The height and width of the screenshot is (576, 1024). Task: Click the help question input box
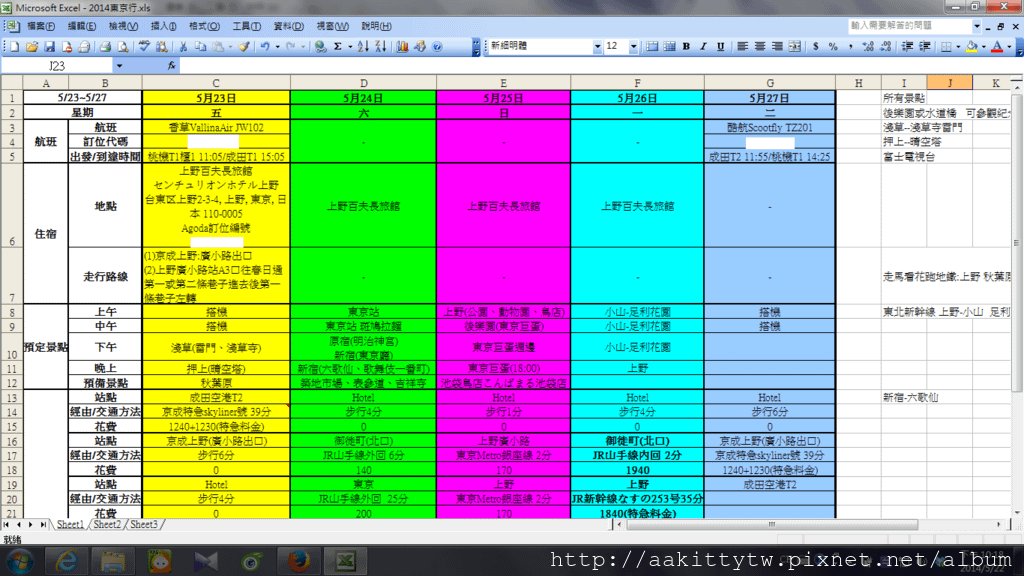coord(910,26)
